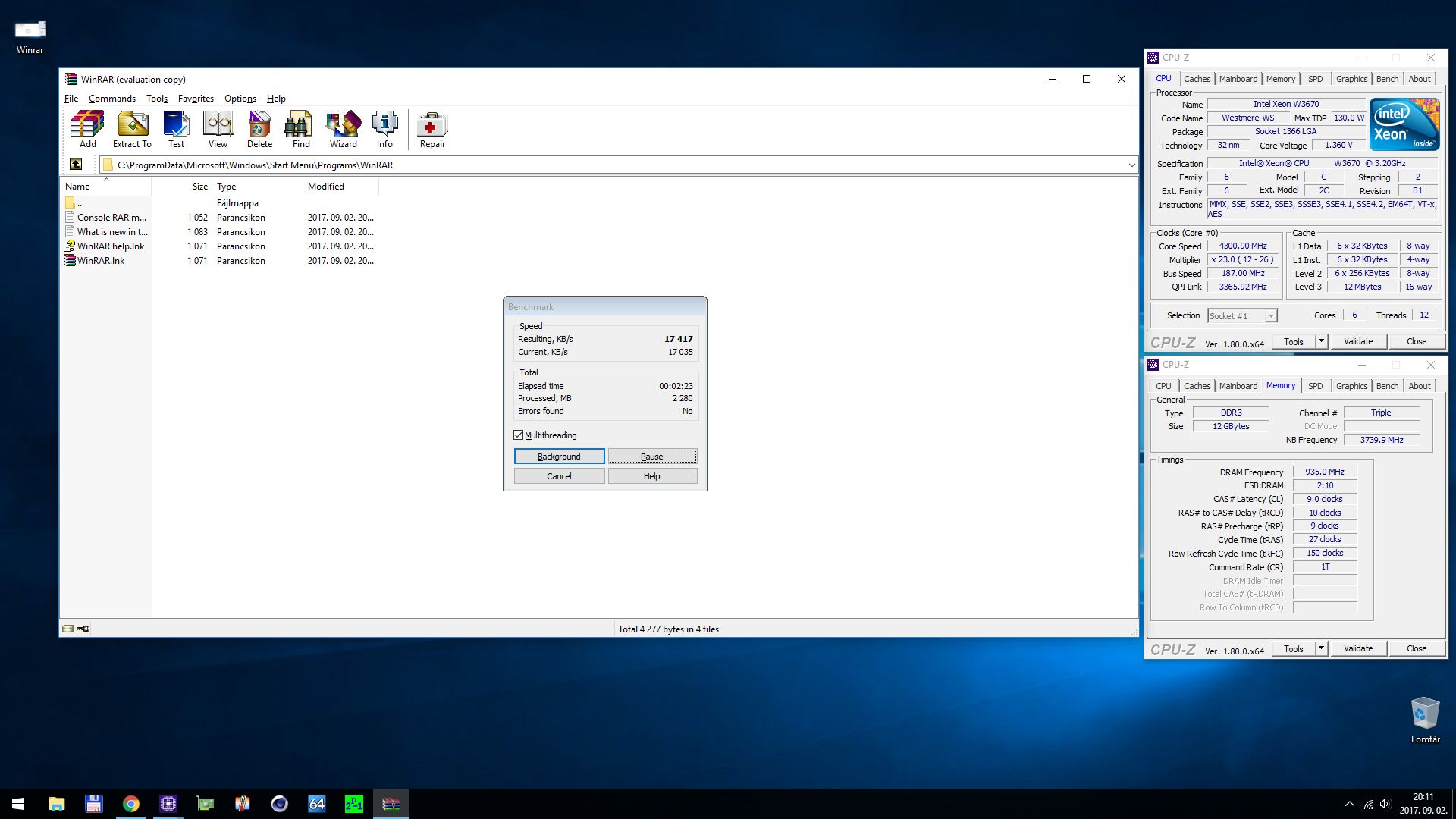This screenshot has height=819, width=1456.
Task: Sort by the Modified column header
Action: [340, 187]
